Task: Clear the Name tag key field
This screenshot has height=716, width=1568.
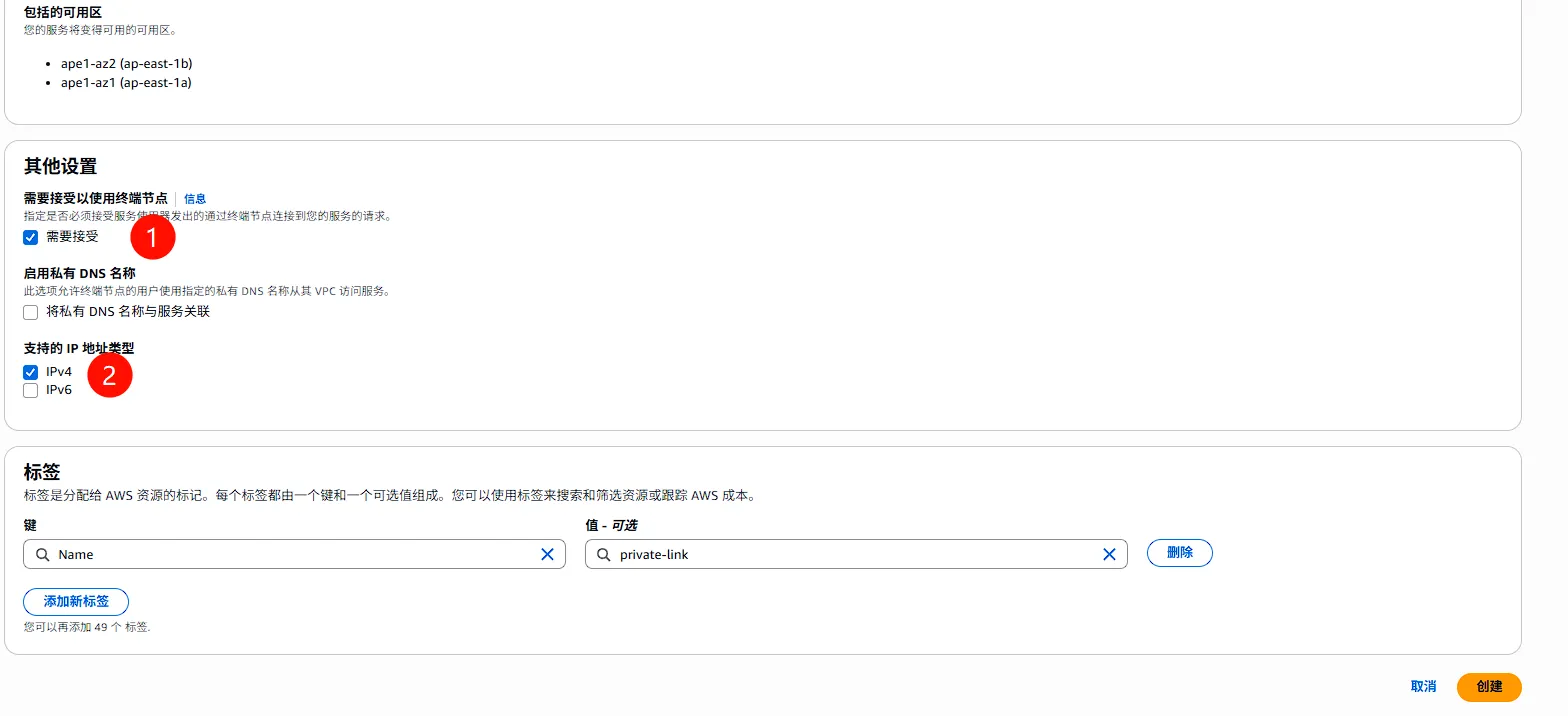Action: [547, 554]
